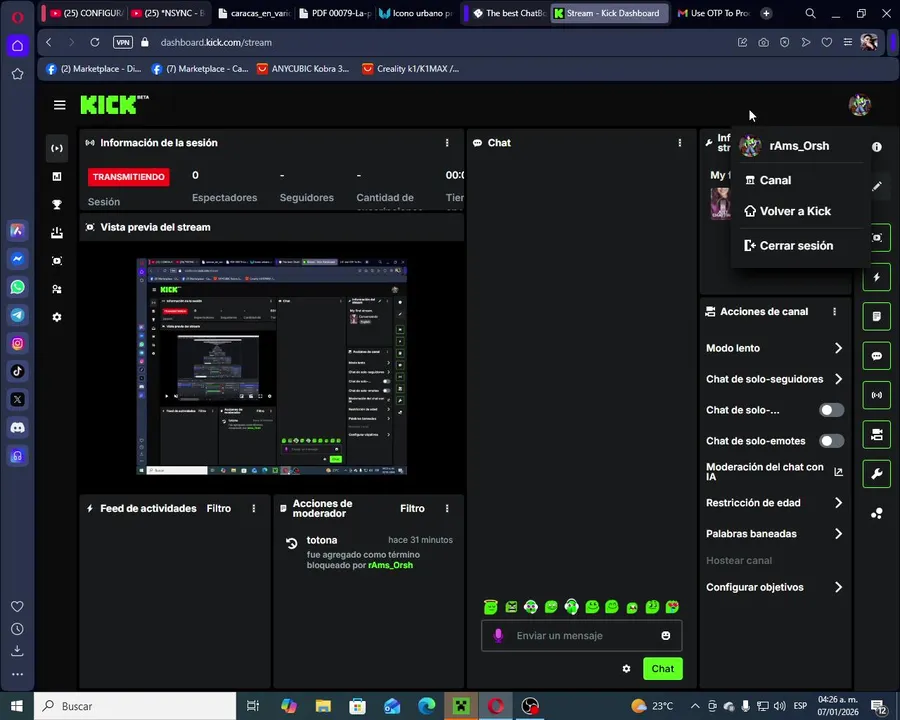This screenshot has height=720, width=900.
Task: Expand Restricción de edad settings
Action: click(774, 503)
